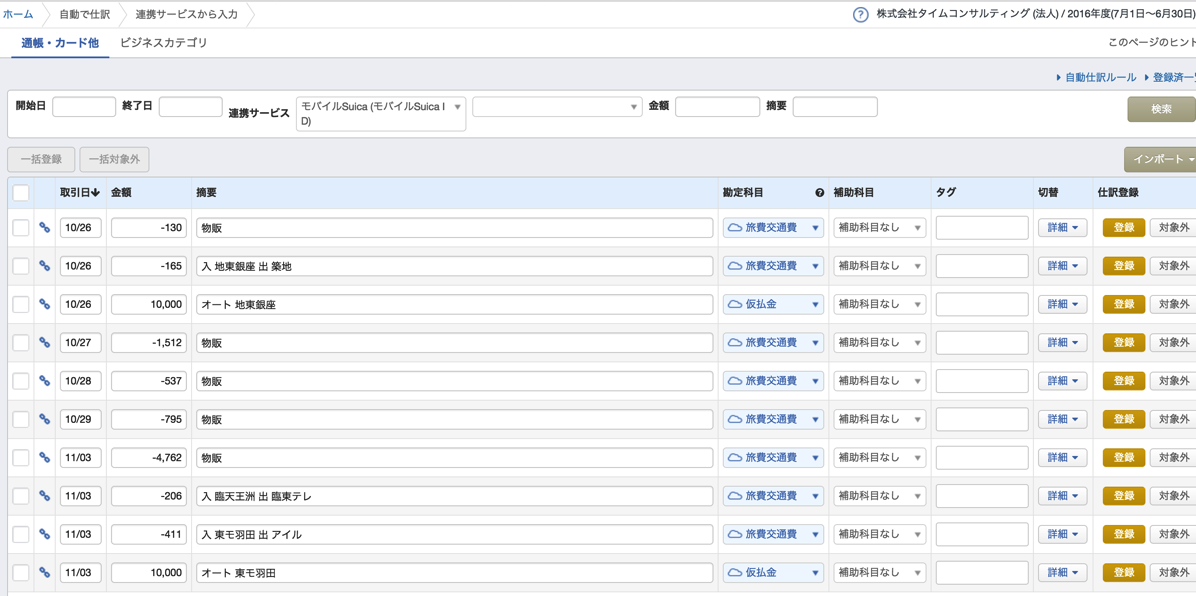Click the link icon for 10/29 -795 row
1196x596 pixels.
(44, 419)
